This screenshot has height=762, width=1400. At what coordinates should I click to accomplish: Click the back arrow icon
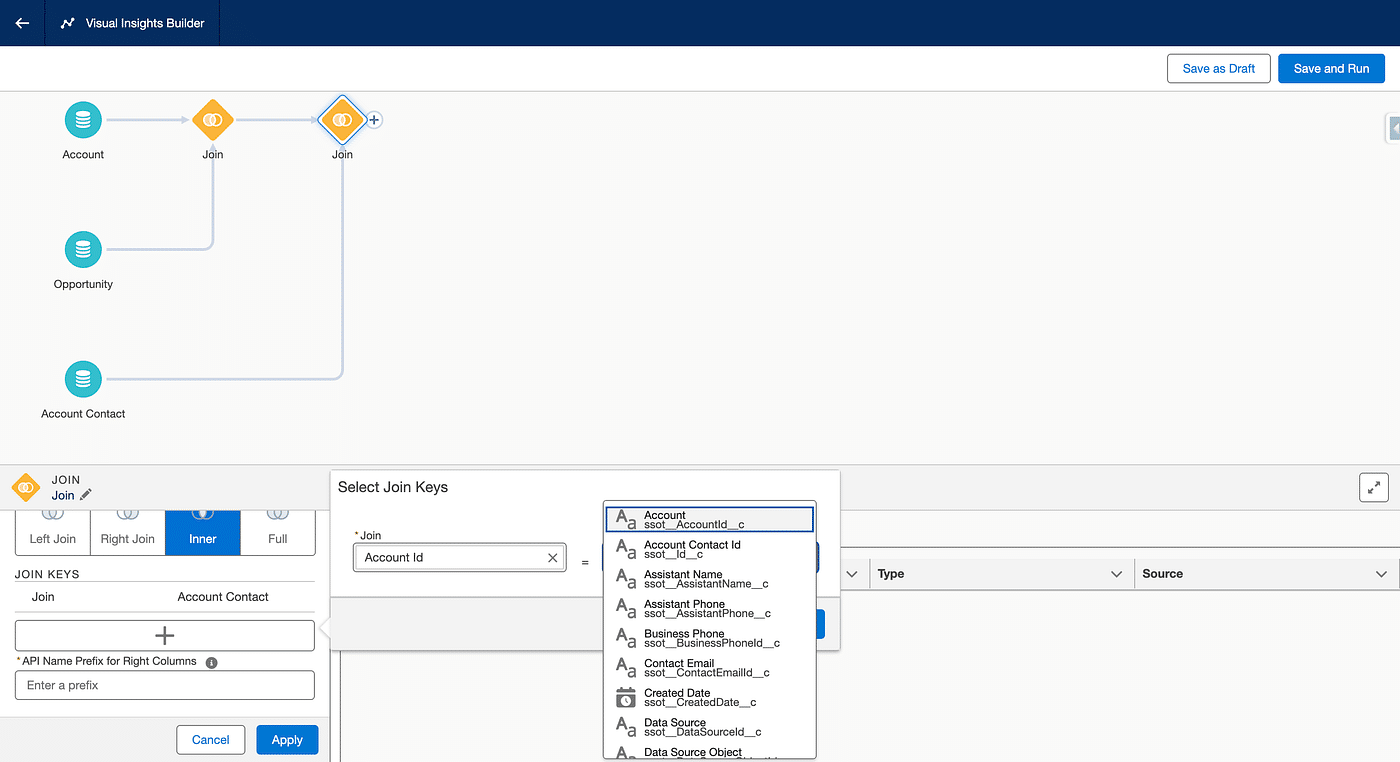pyautogui.click(x=22, y=23)
